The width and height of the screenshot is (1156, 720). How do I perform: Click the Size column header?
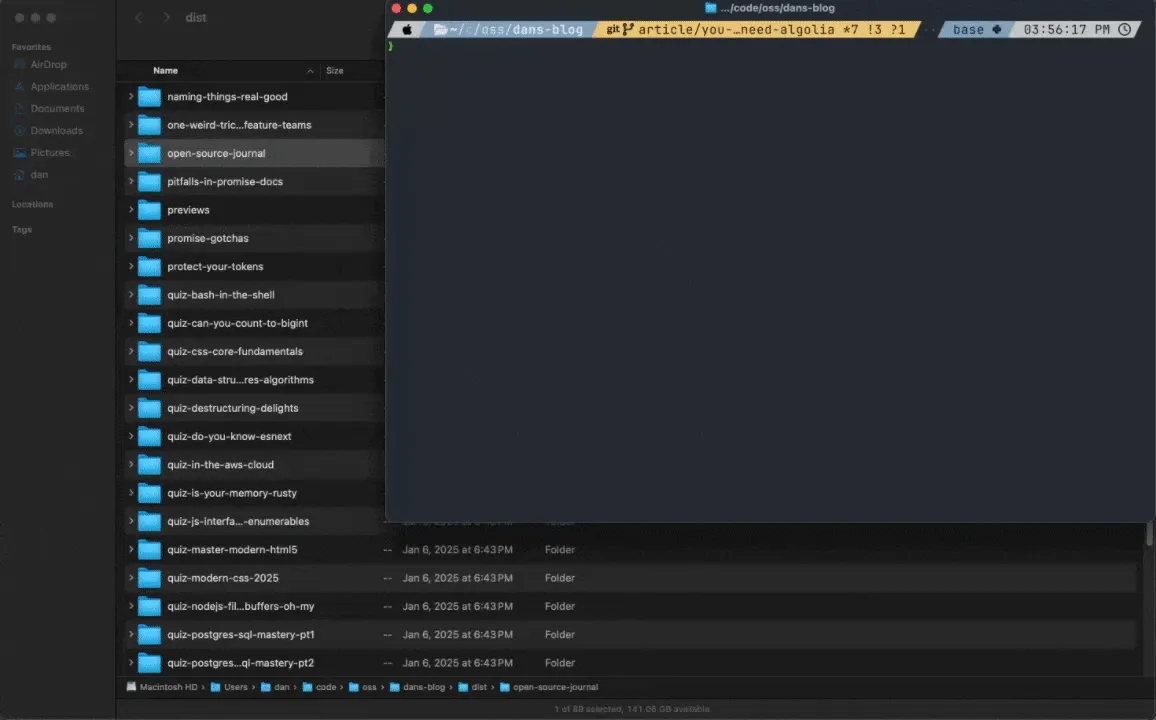[x=335, y=70]
